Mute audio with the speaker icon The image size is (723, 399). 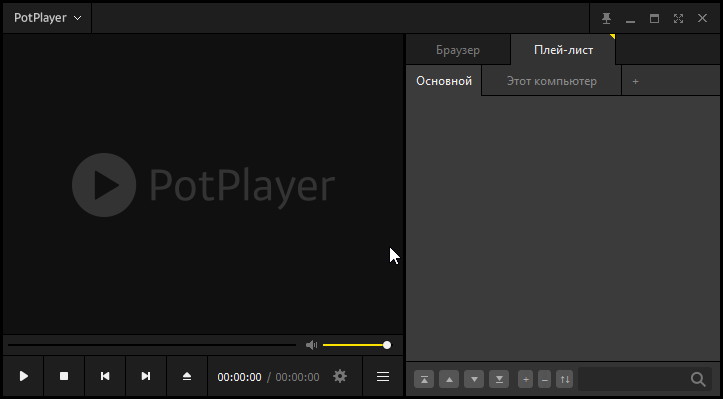[312, 345]
